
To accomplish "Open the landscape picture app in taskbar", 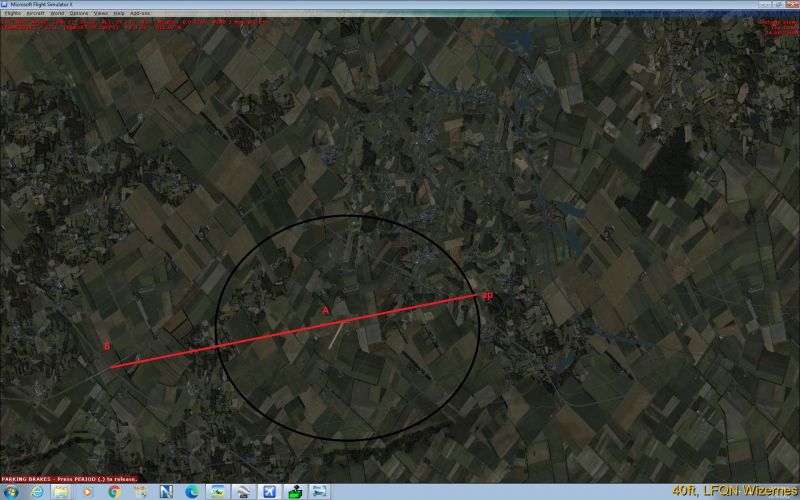I will 218,492.
